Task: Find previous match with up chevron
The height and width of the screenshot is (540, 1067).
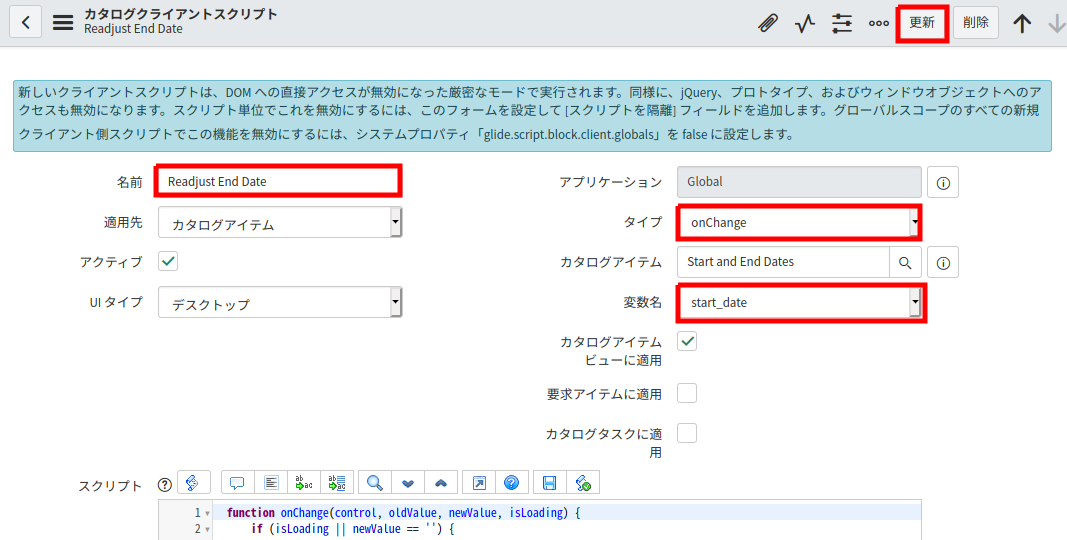Action: coord(441,482)
